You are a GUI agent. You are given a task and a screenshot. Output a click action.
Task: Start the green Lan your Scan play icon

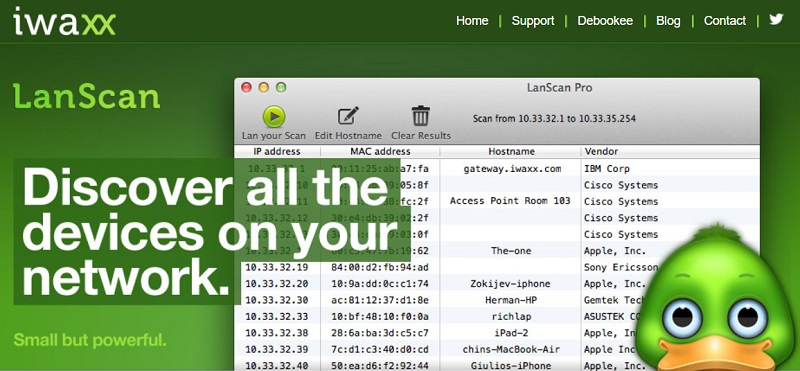click(274, 116)
